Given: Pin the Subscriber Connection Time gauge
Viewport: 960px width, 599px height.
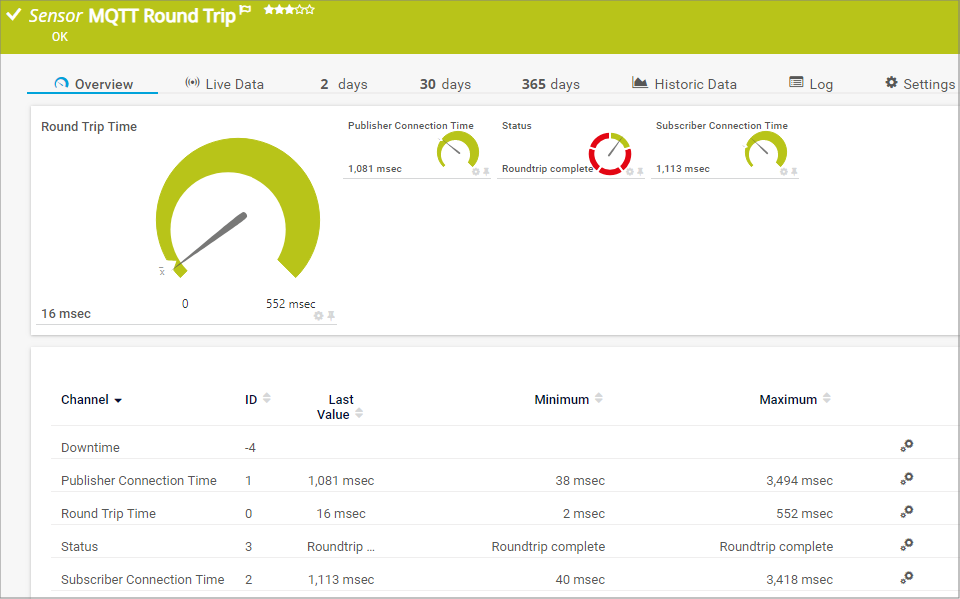Looking at the screenshot, I should point(794,172).
